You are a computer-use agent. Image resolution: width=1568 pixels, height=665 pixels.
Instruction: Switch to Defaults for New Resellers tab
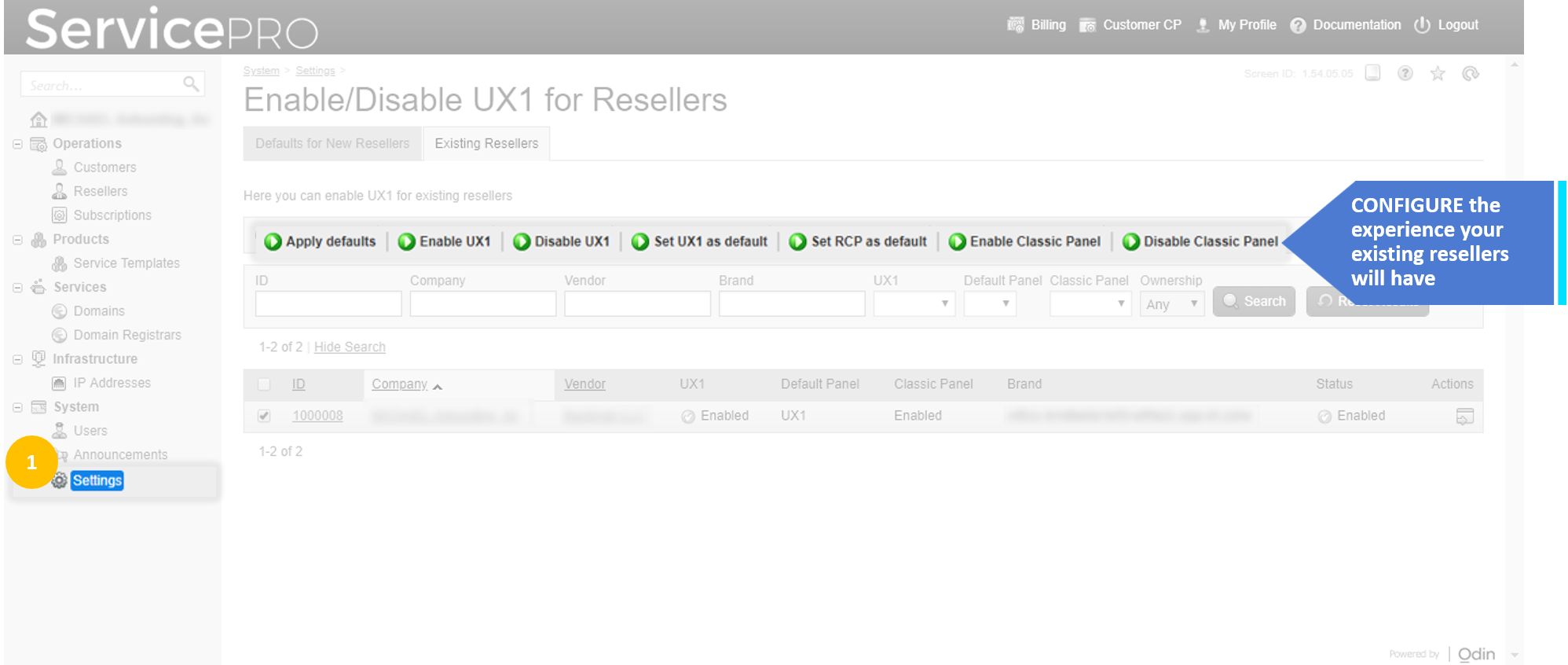[332, 144]
